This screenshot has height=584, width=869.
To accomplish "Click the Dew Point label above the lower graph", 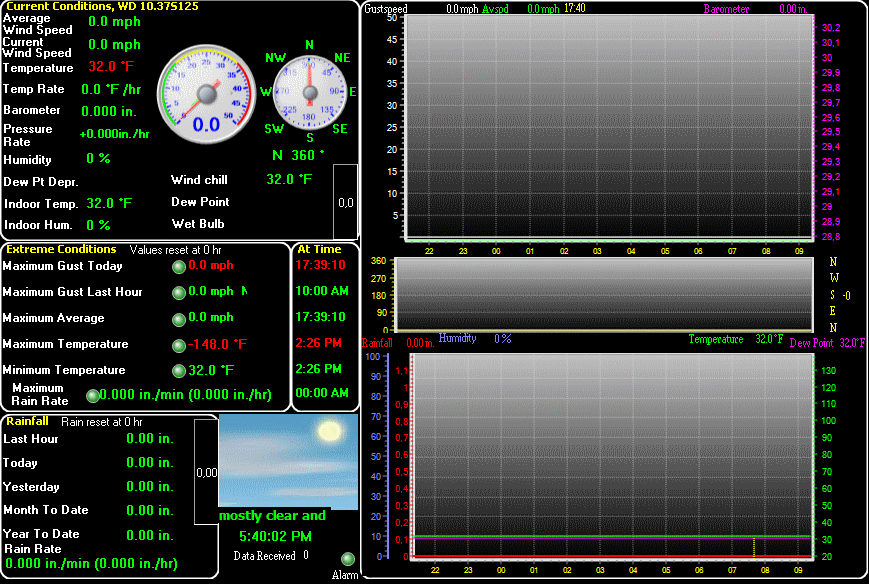I will (809, 342).
